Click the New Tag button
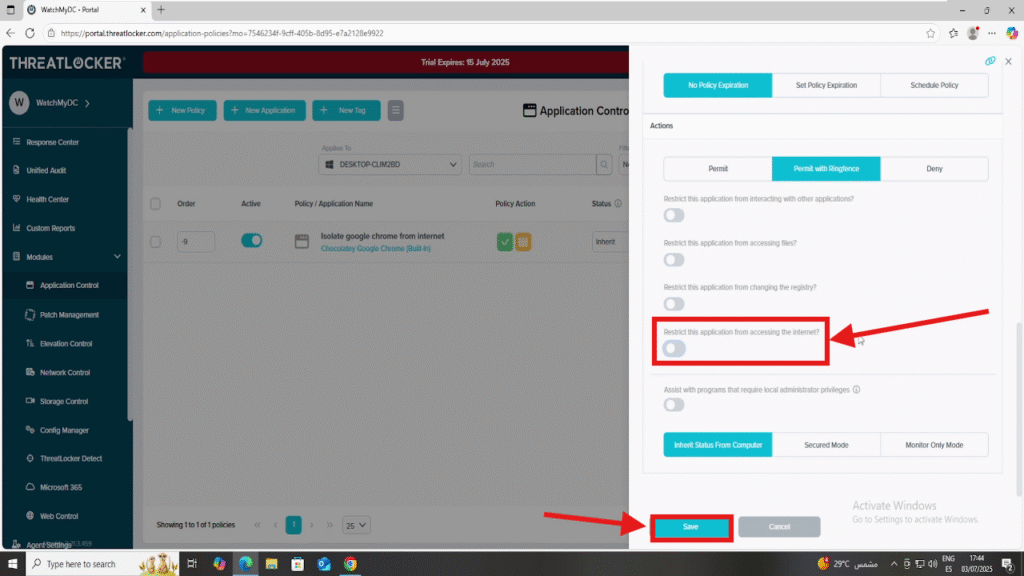This screenshot has width=1024, height=576. click(346, 110)
